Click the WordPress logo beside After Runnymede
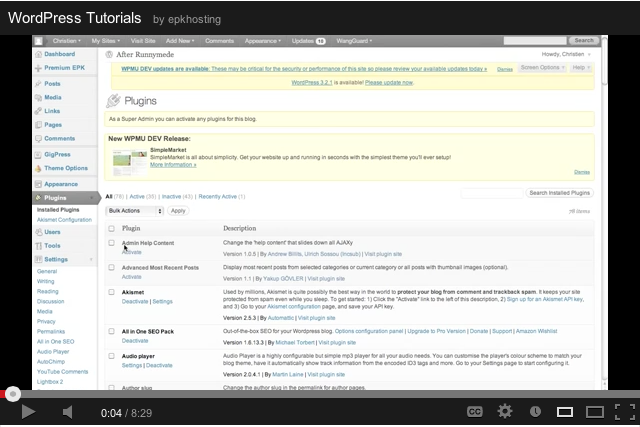Screen dimensions: 640x427 coord(109,55)
